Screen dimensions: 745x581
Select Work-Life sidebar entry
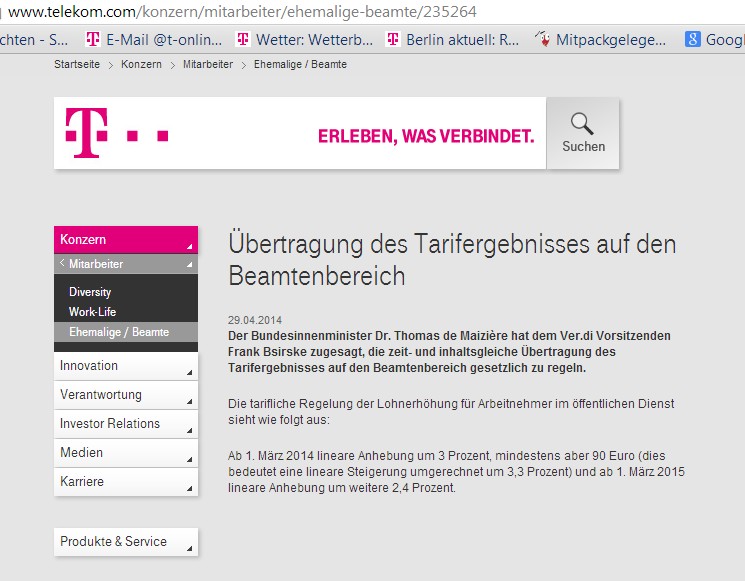[92, 312]
